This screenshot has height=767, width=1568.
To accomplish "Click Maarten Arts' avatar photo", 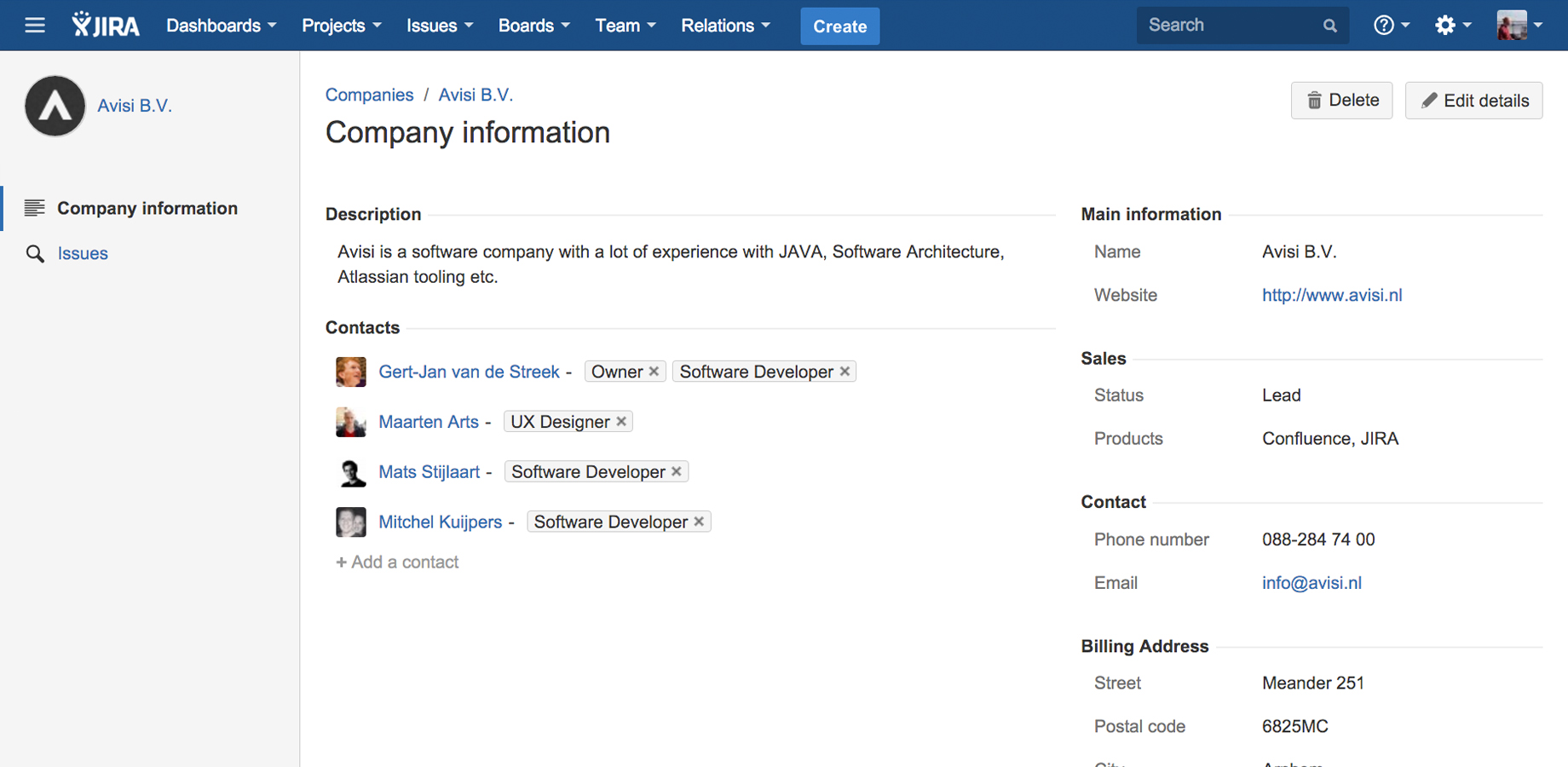I will (351, 422).
